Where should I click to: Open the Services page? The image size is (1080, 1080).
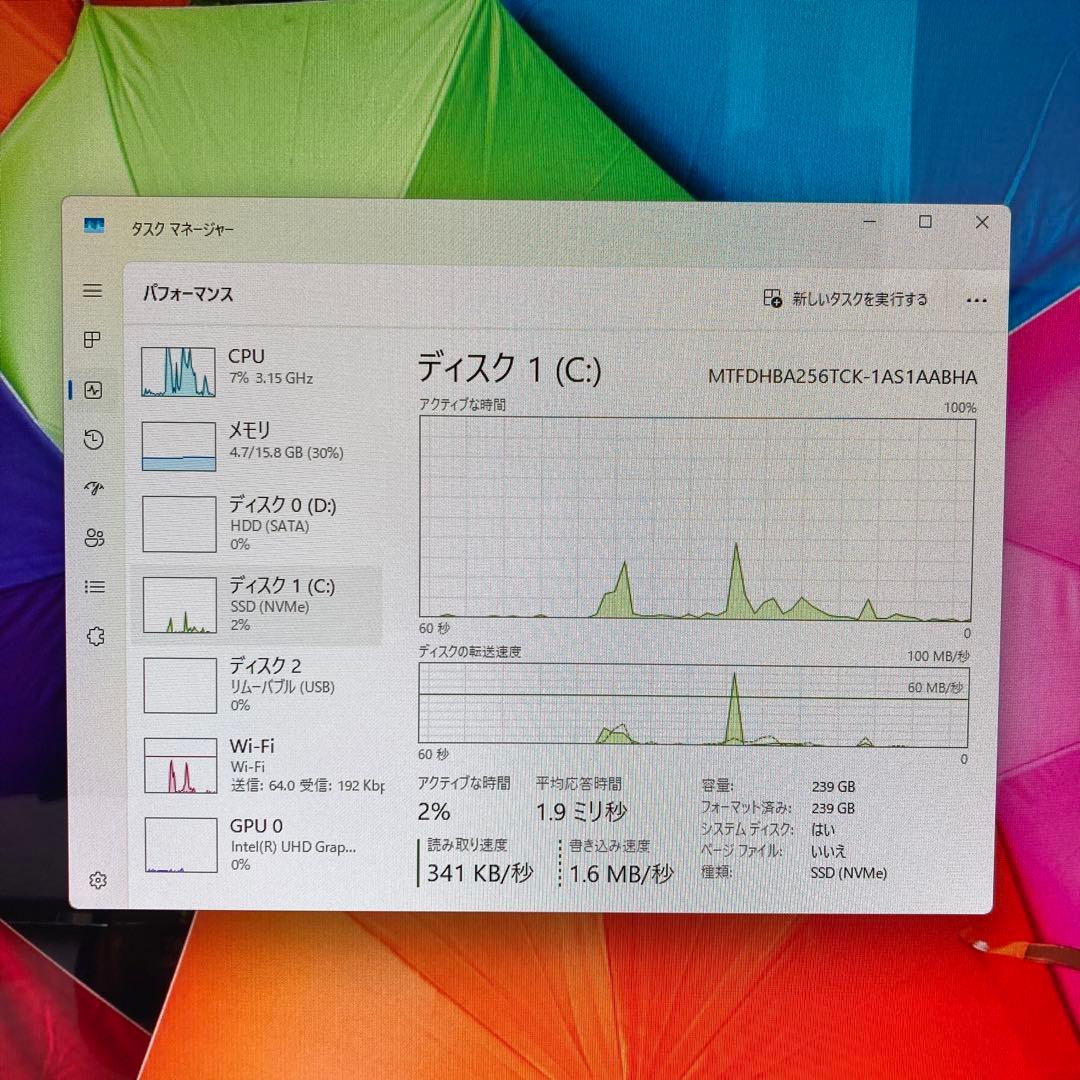click(93, 636)
